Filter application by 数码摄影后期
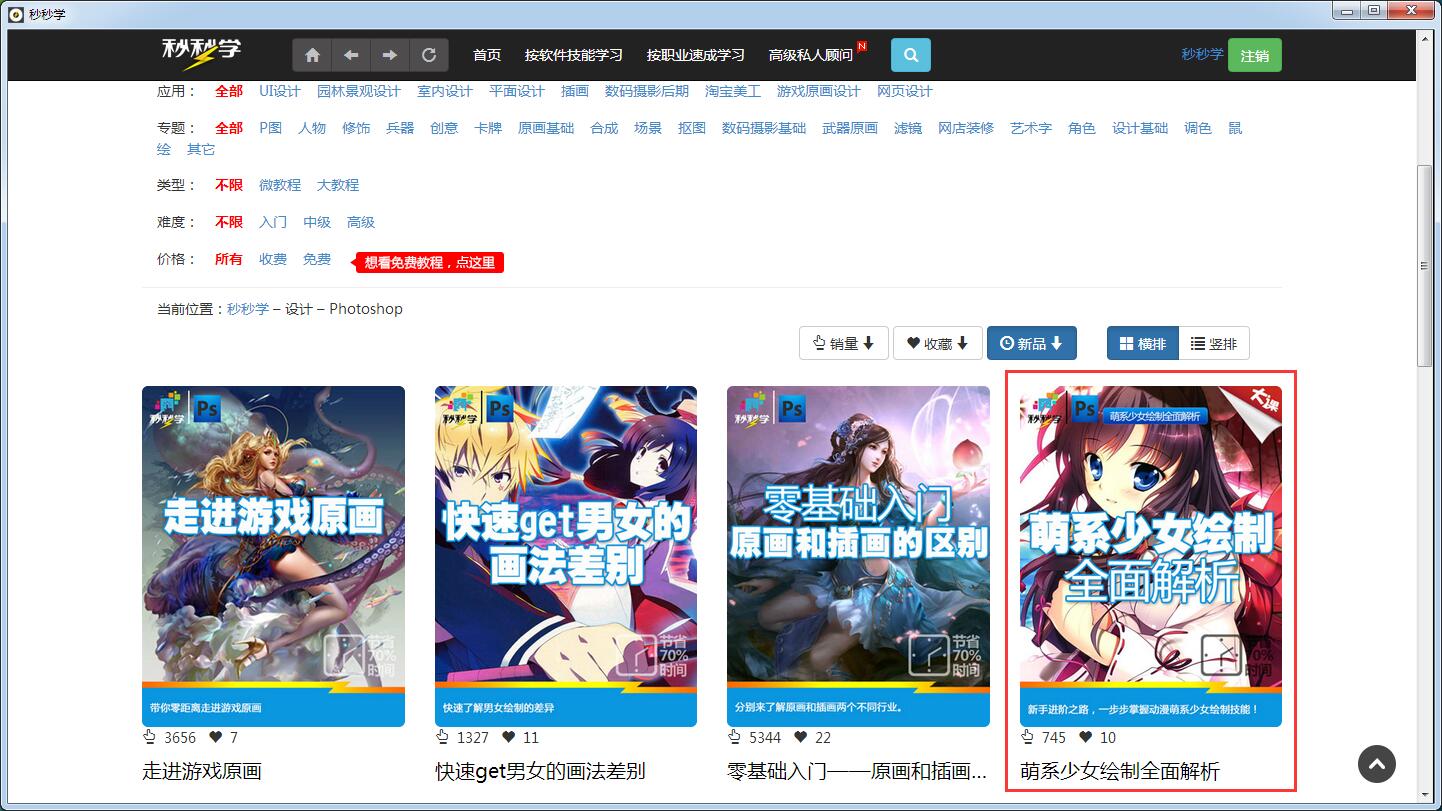Image resolution: width=1442 pixels, height=811 pixels. (x=647, y=91)
